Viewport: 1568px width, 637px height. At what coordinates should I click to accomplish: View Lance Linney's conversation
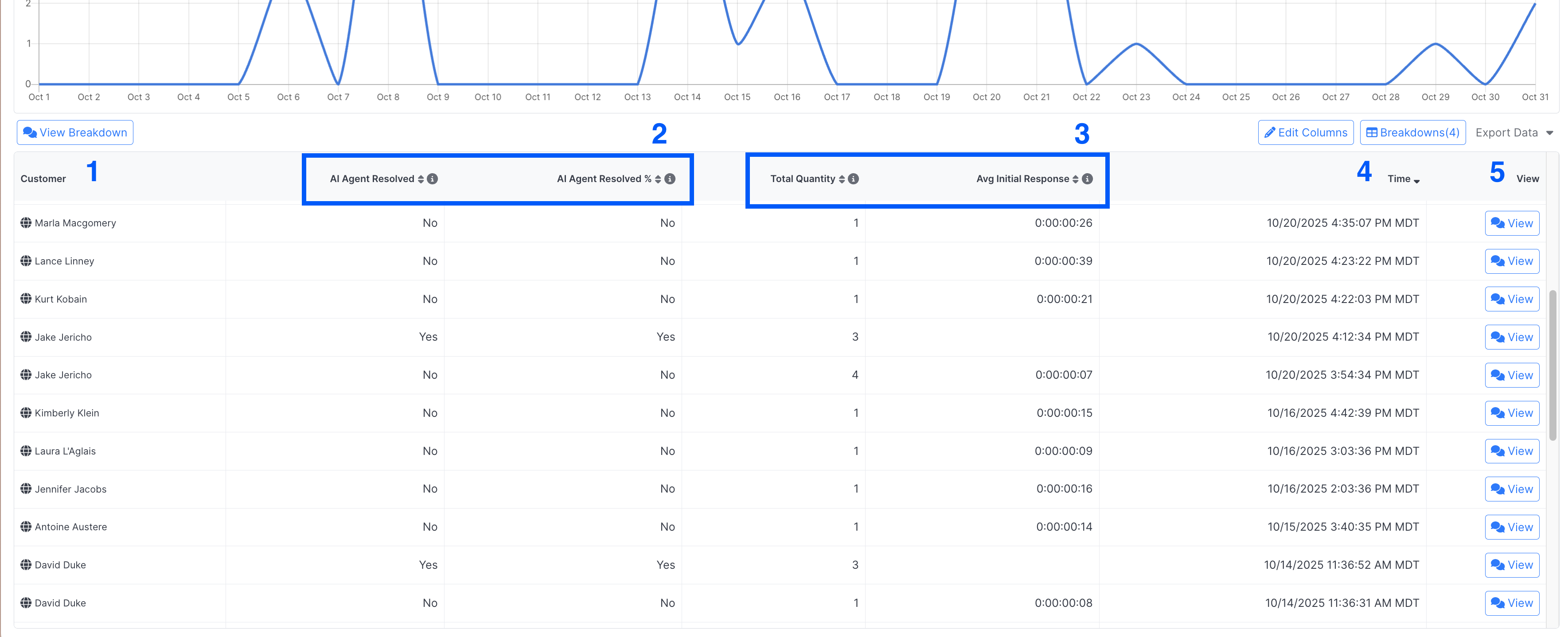[1512, 261]
